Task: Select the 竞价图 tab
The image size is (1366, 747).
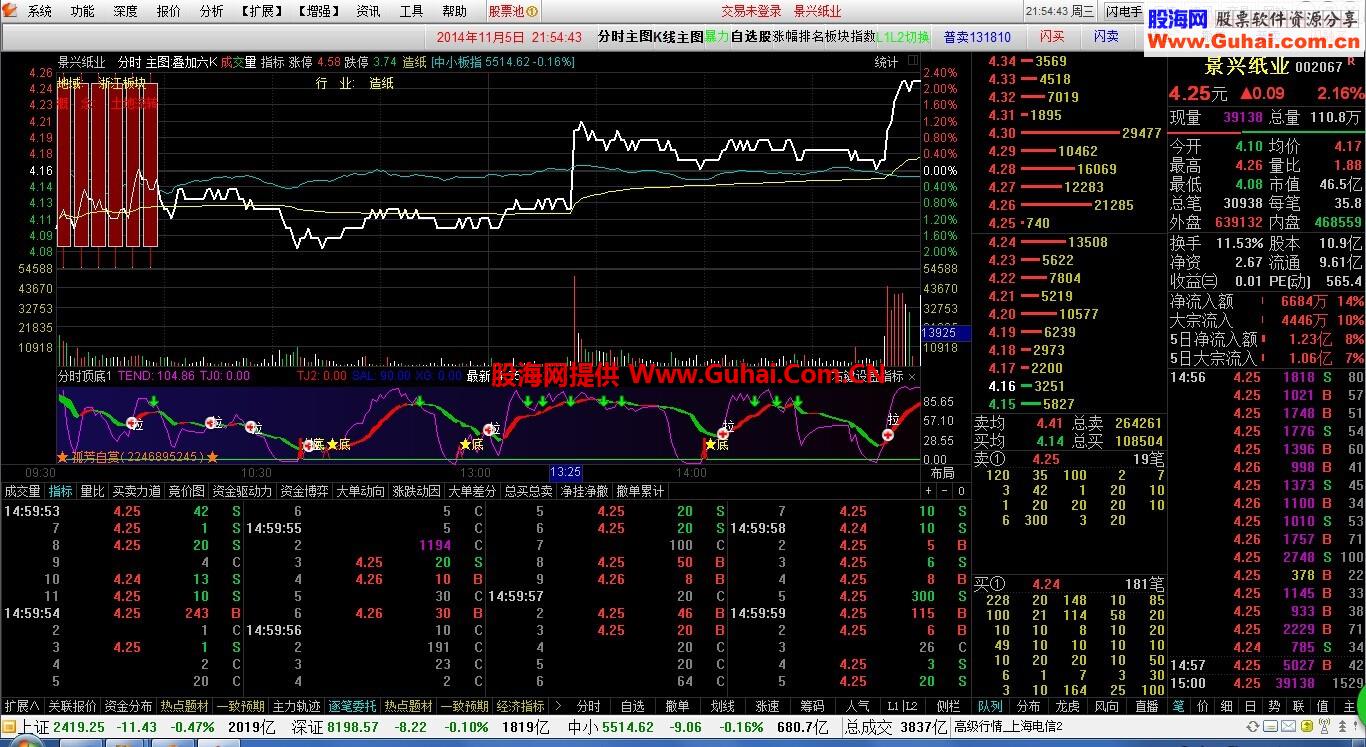Action: point(186,491)
